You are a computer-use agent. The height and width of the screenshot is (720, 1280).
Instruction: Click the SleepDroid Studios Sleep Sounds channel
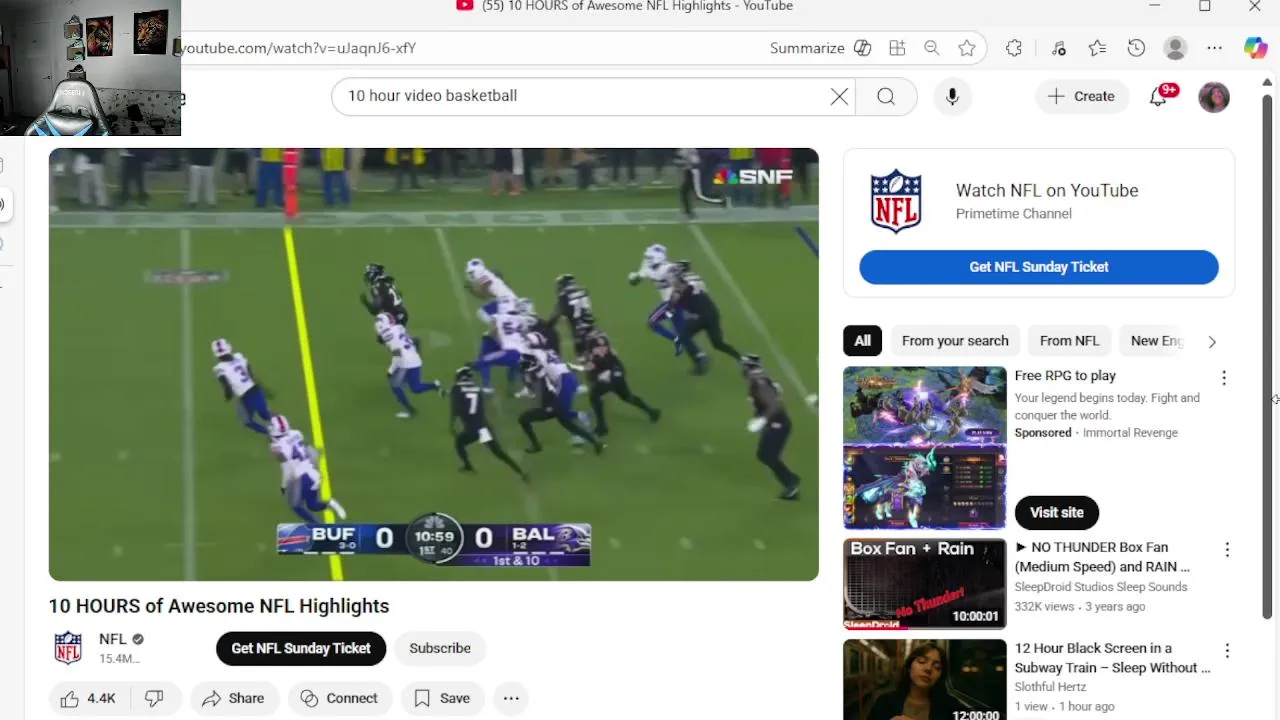(1101, 587)
